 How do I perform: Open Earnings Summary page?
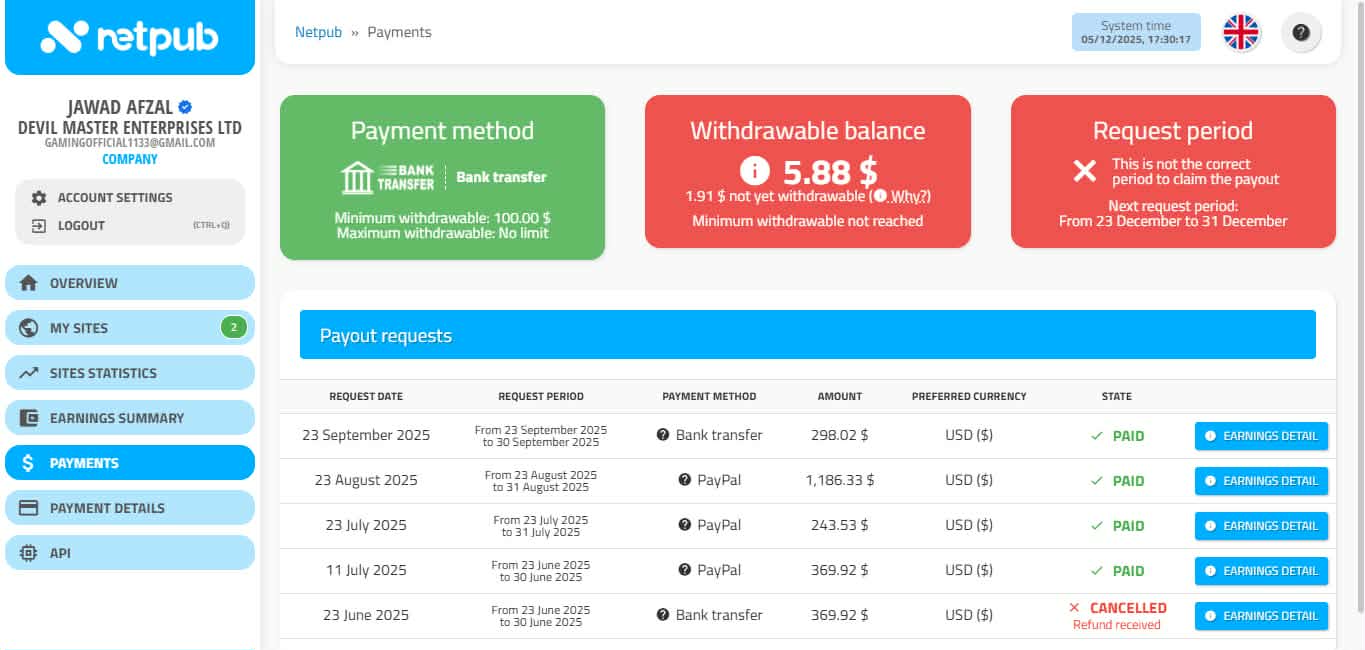click(x=130, y=418)
